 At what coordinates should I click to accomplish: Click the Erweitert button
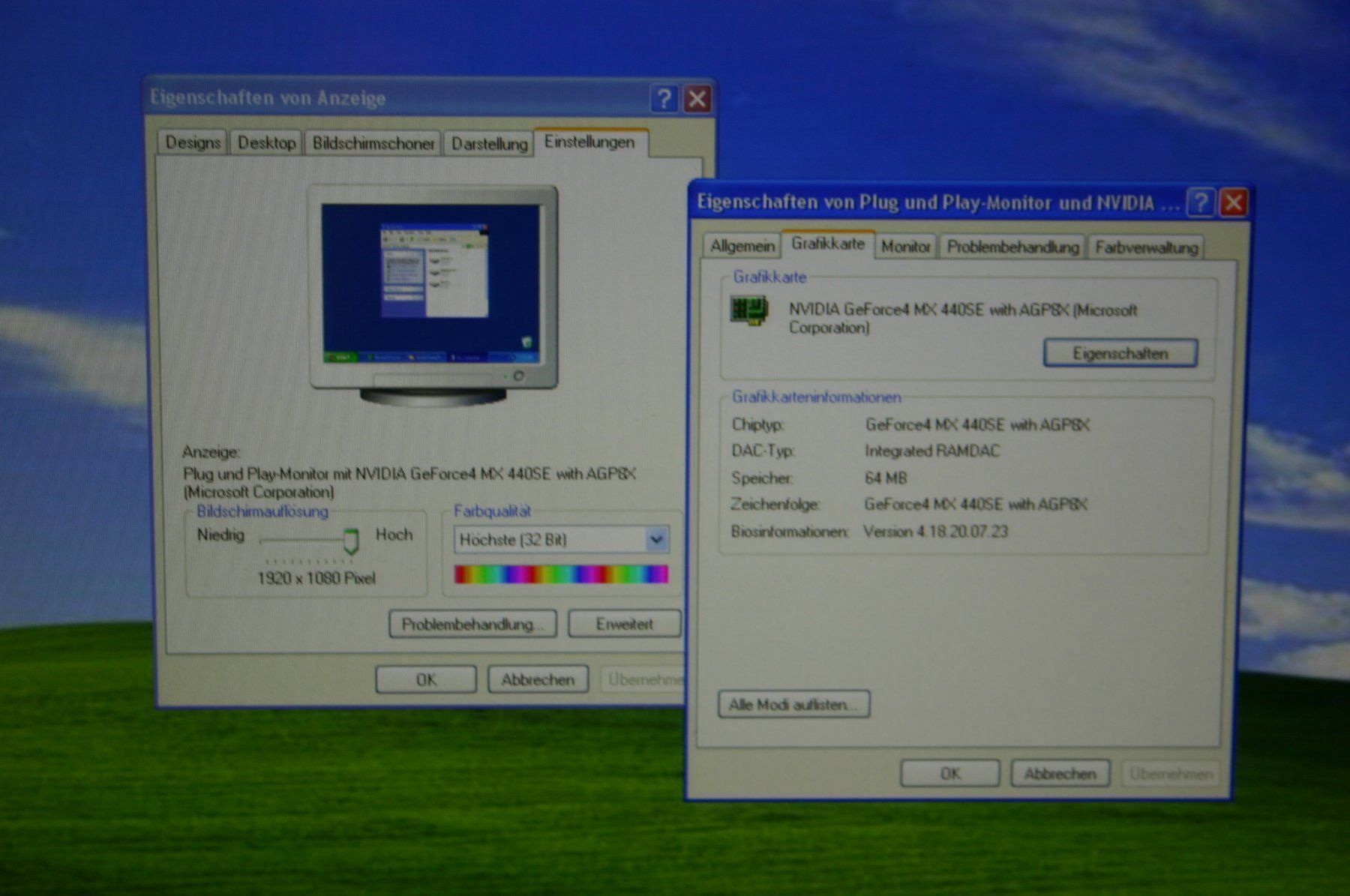point(624,624)
